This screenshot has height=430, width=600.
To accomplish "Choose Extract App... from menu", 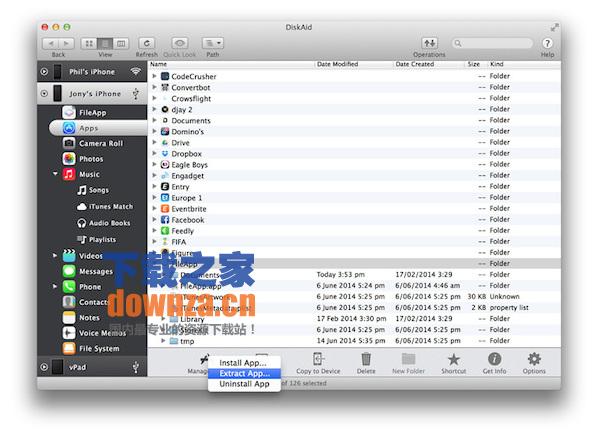I will coord(244,373).
